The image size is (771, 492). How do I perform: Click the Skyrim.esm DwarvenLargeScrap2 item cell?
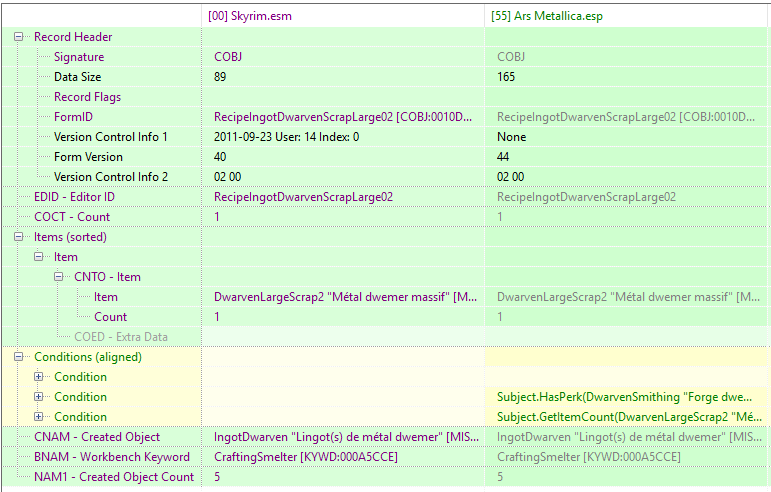[x=345, y=297]
